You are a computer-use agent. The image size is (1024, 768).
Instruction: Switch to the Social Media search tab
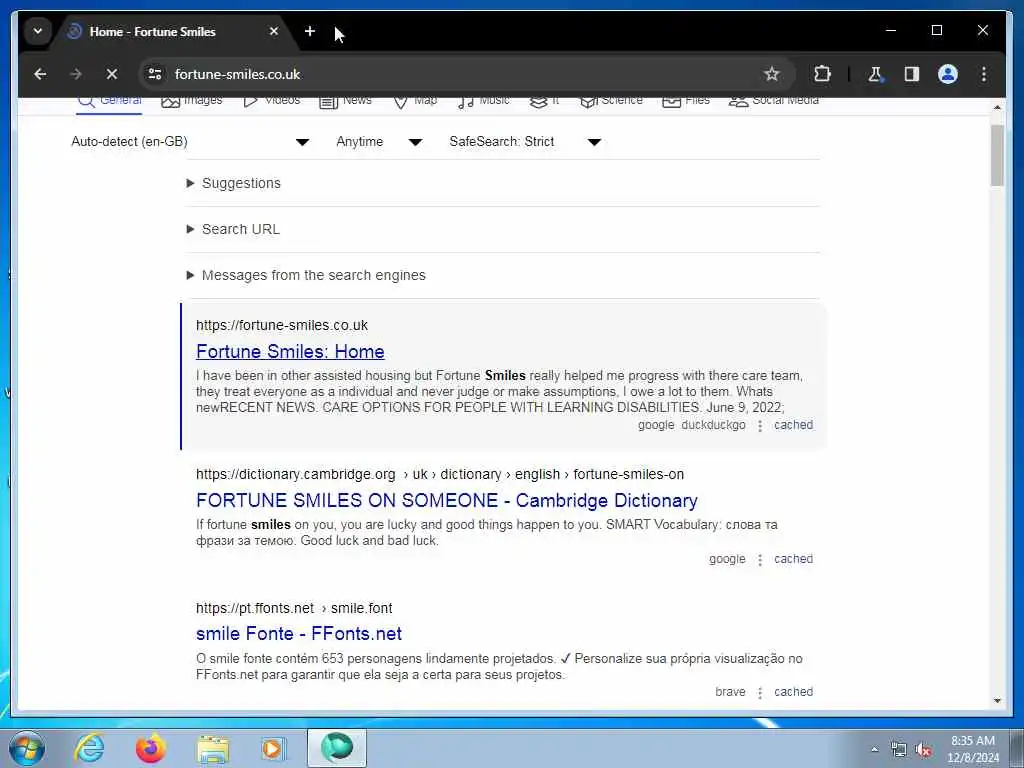click(774, 101)
